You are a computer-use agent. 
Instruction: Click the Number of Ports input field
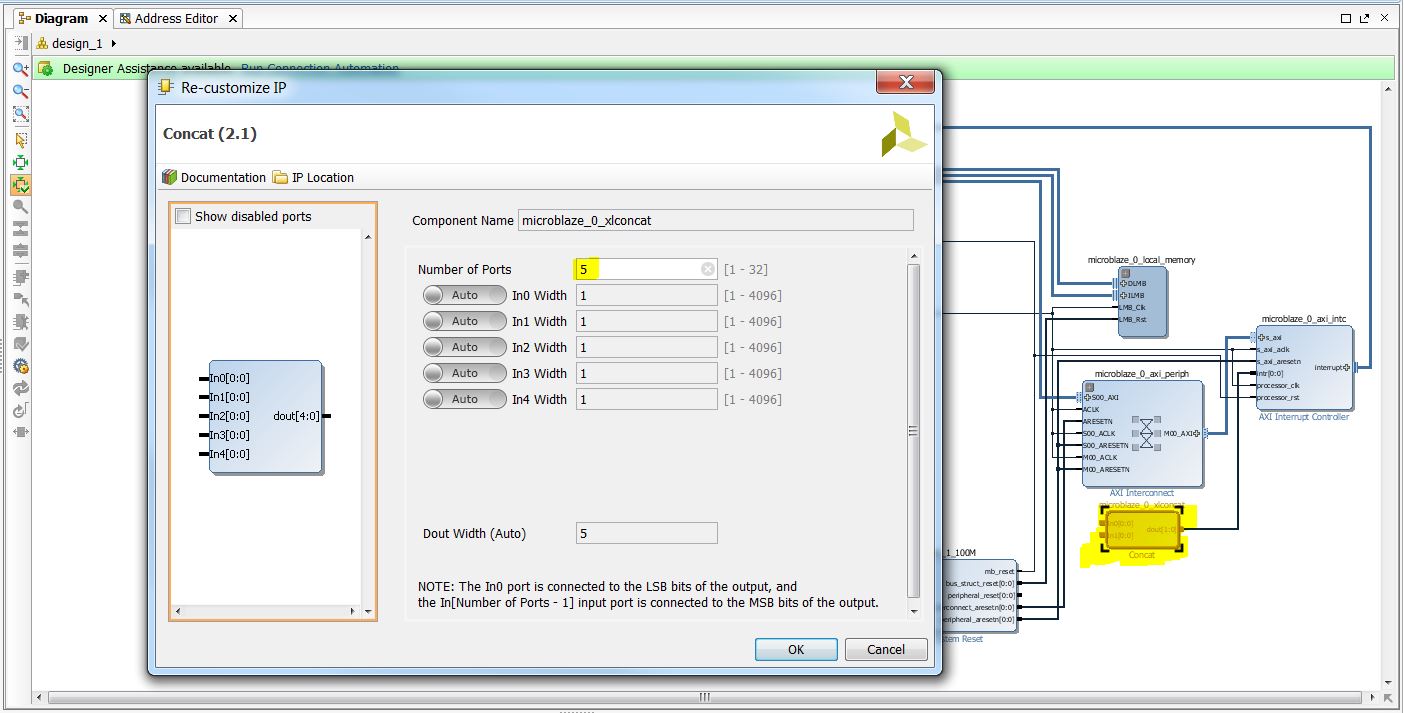[646, 269]
